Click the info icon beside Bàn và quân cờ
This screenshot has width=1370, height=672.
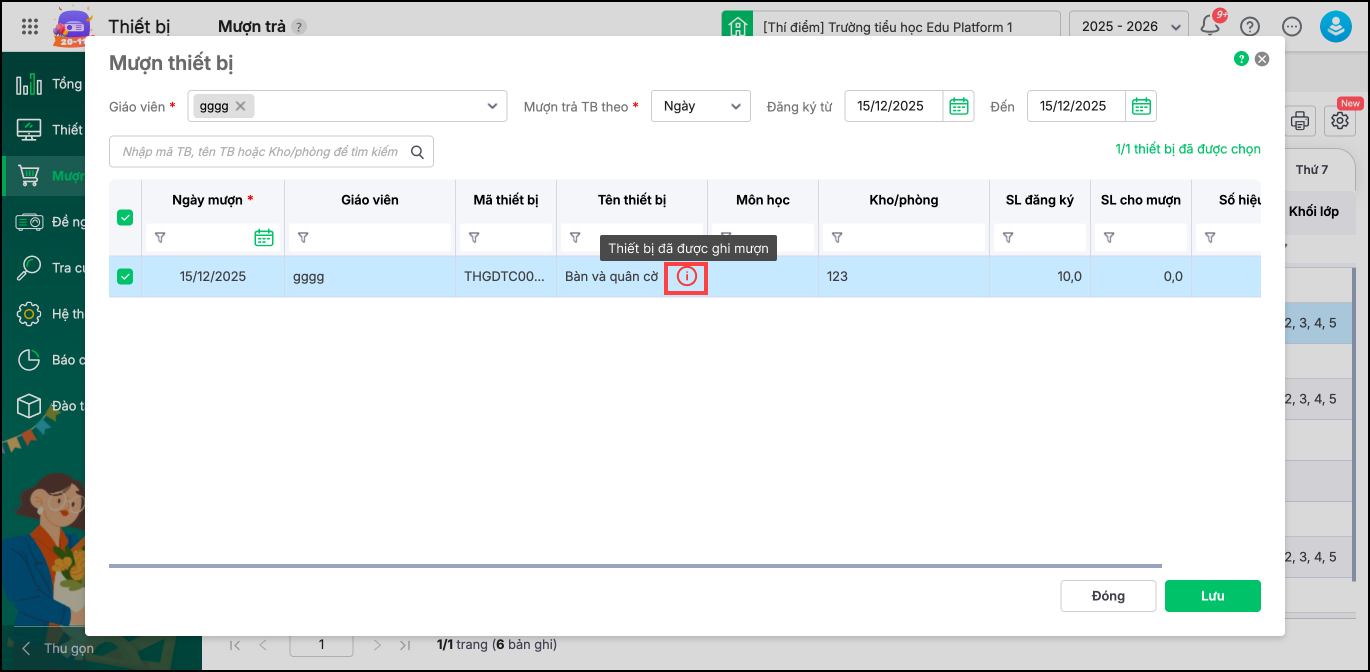(x=687, y=277)
